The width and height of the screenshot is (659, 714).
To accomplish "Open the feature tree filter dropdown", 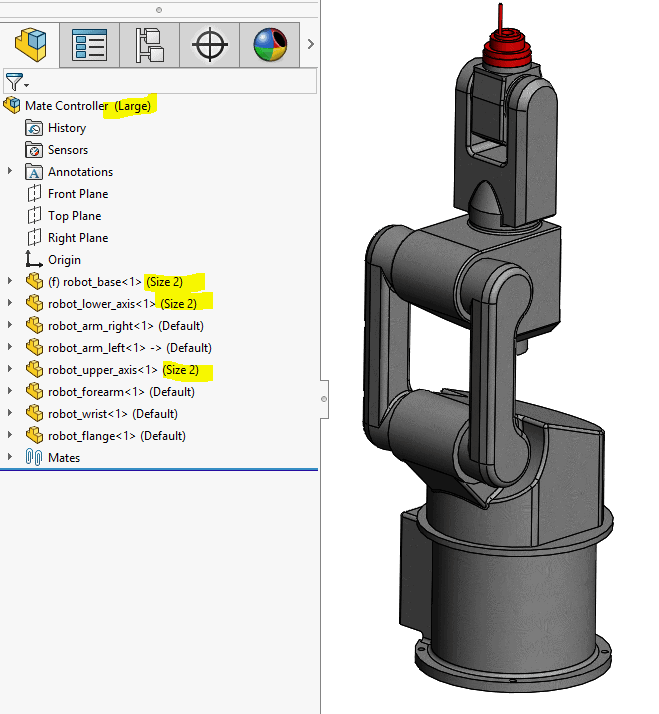I will click(16, 82).
